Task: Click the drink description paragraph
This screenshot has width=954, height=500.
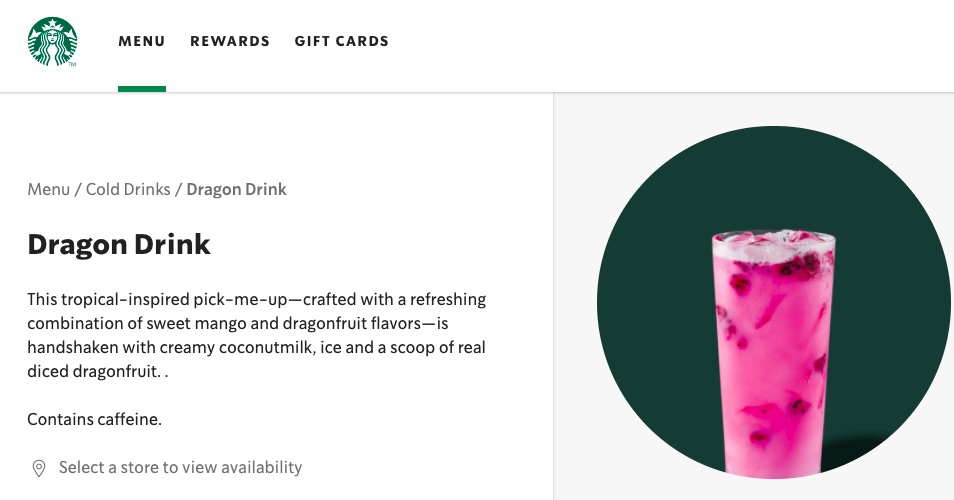Action: point(257,335)
